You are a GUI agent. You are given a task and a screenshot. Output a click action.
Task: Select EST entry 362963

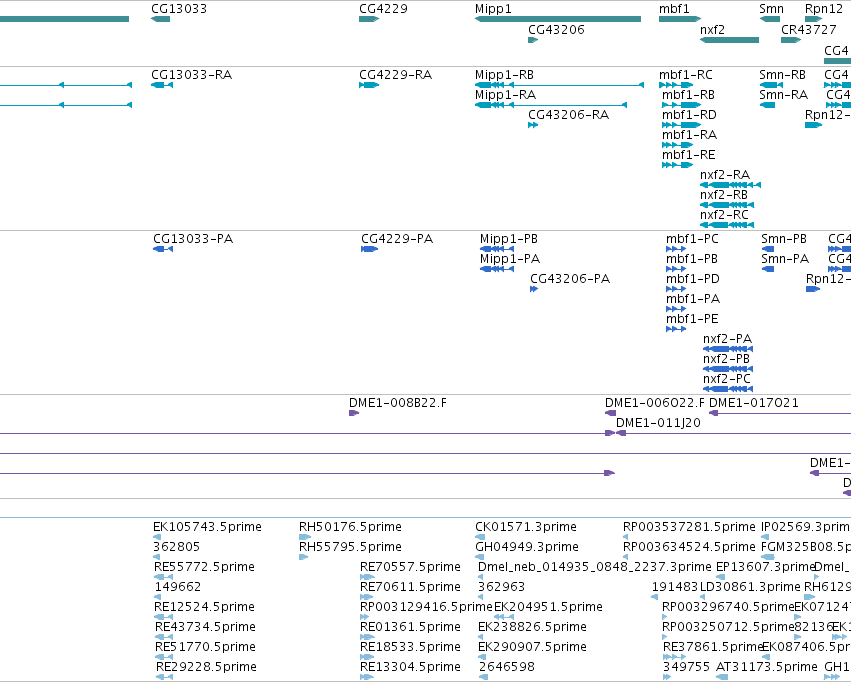coord(481,597)
